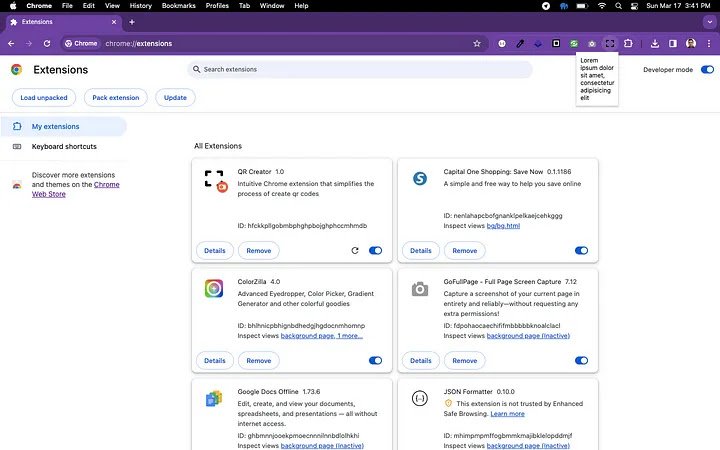Open a new tab with plus button
Image resolution: width=720 pixels, height=450 pixels.
[x=132, y=22]
